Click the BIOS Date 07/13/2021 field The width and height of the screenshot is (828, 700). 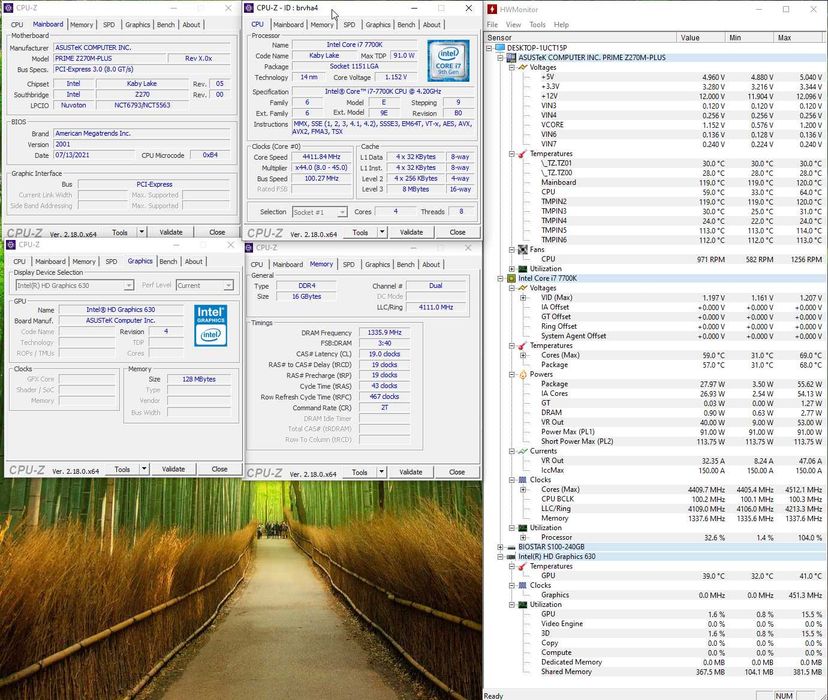[93, 155]
